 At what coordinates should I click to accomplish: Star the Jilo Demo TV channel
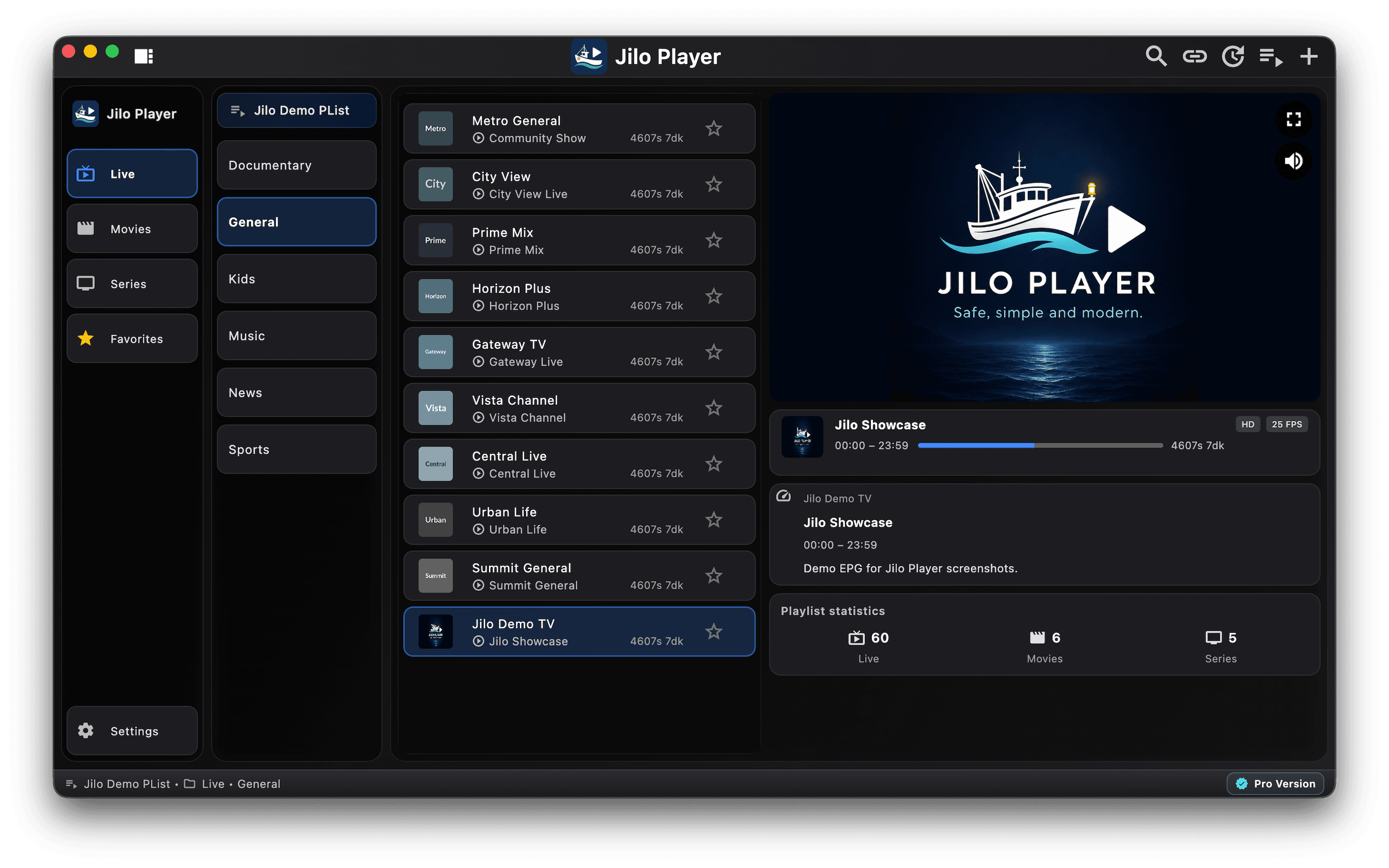[713, 632]
